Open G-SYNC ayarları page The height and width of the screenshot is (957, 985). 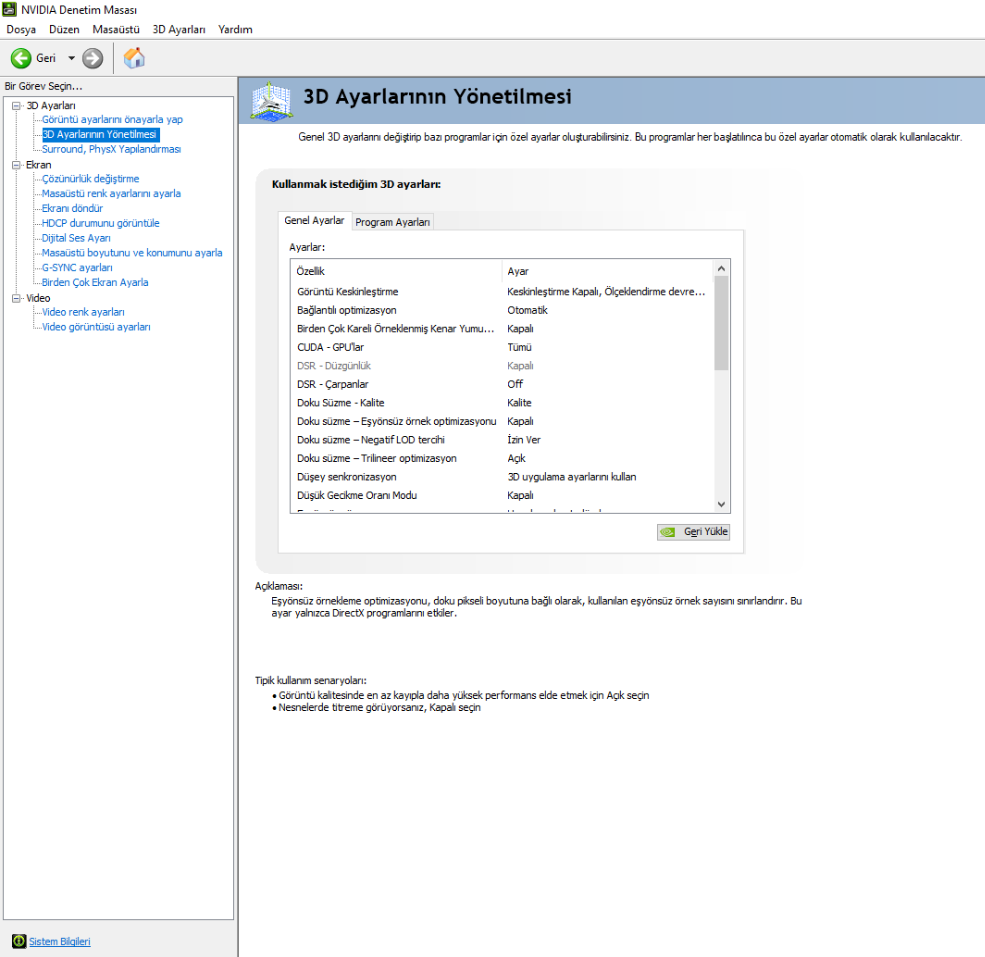(x=77, y=268)
